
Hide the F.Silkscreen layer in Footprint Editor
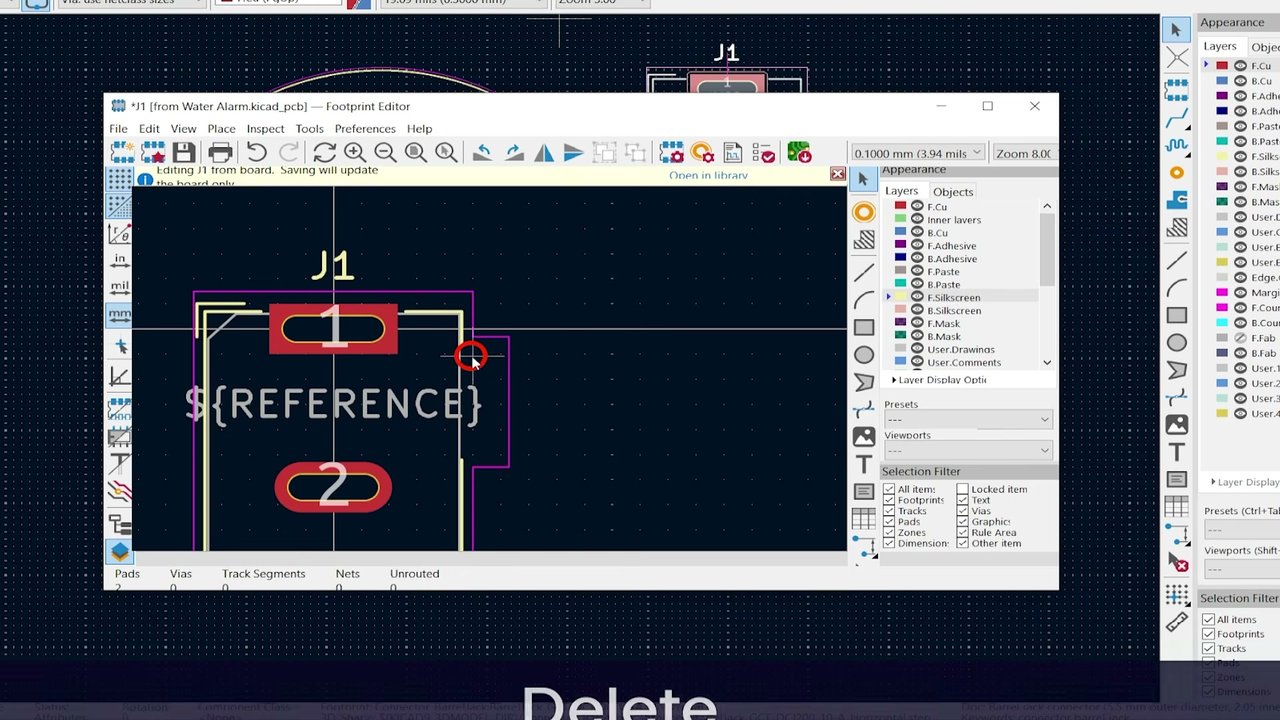(x=917, y=298)
